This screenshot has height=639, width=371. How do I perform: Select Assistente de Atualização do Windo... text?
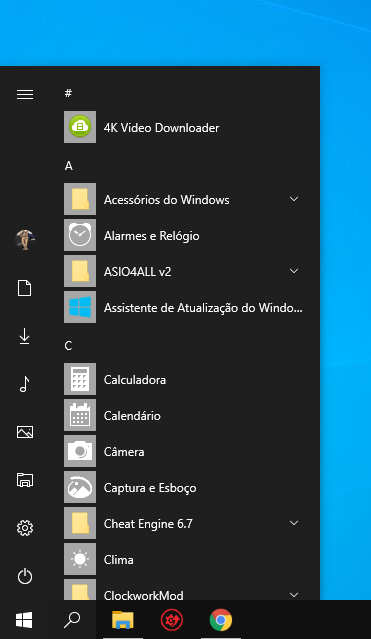[203, 308]
